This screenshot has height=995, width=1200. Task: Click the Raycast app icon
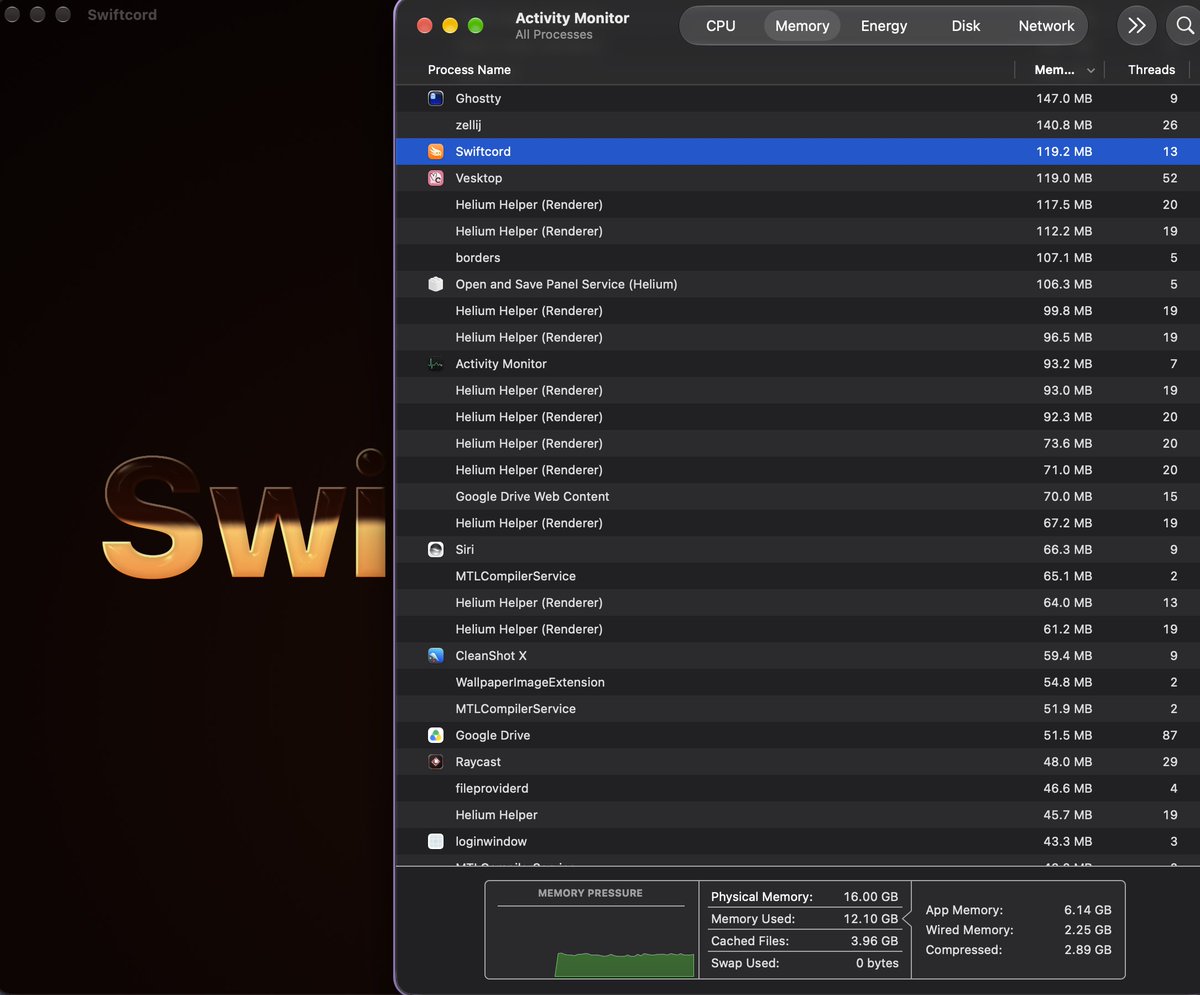[436, 762]
